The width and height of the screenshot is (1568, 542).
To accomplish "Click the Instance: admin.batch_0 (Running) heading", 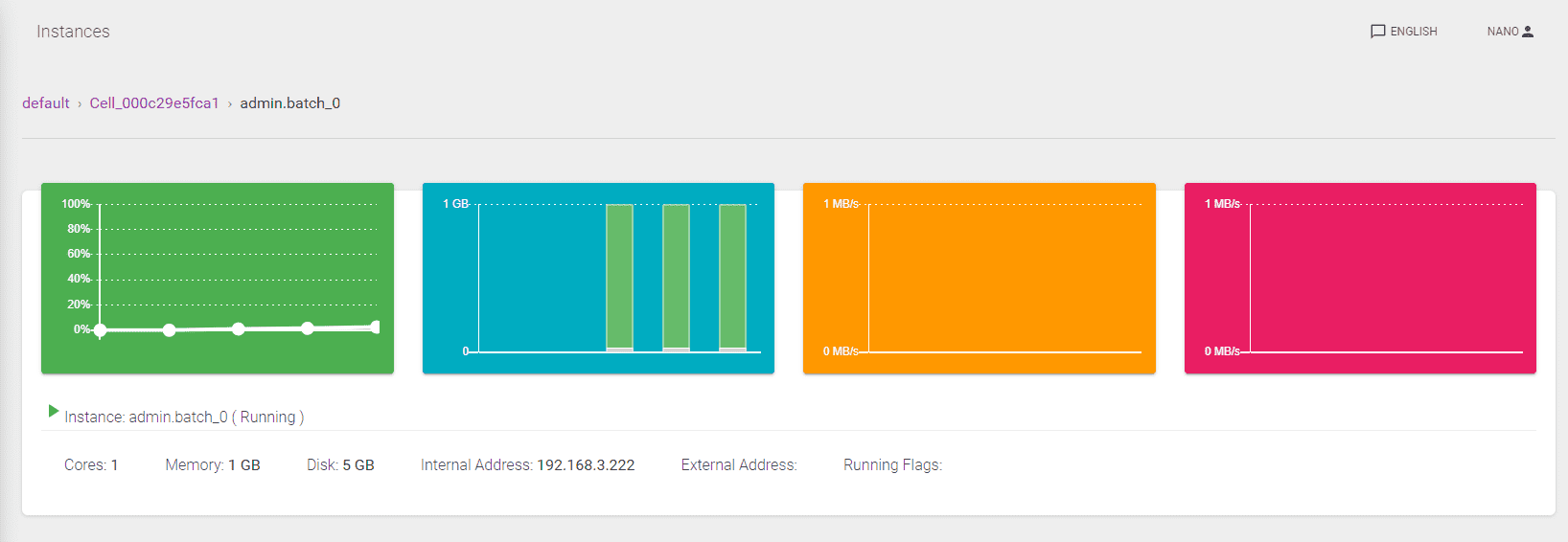I will click(184, 418).
